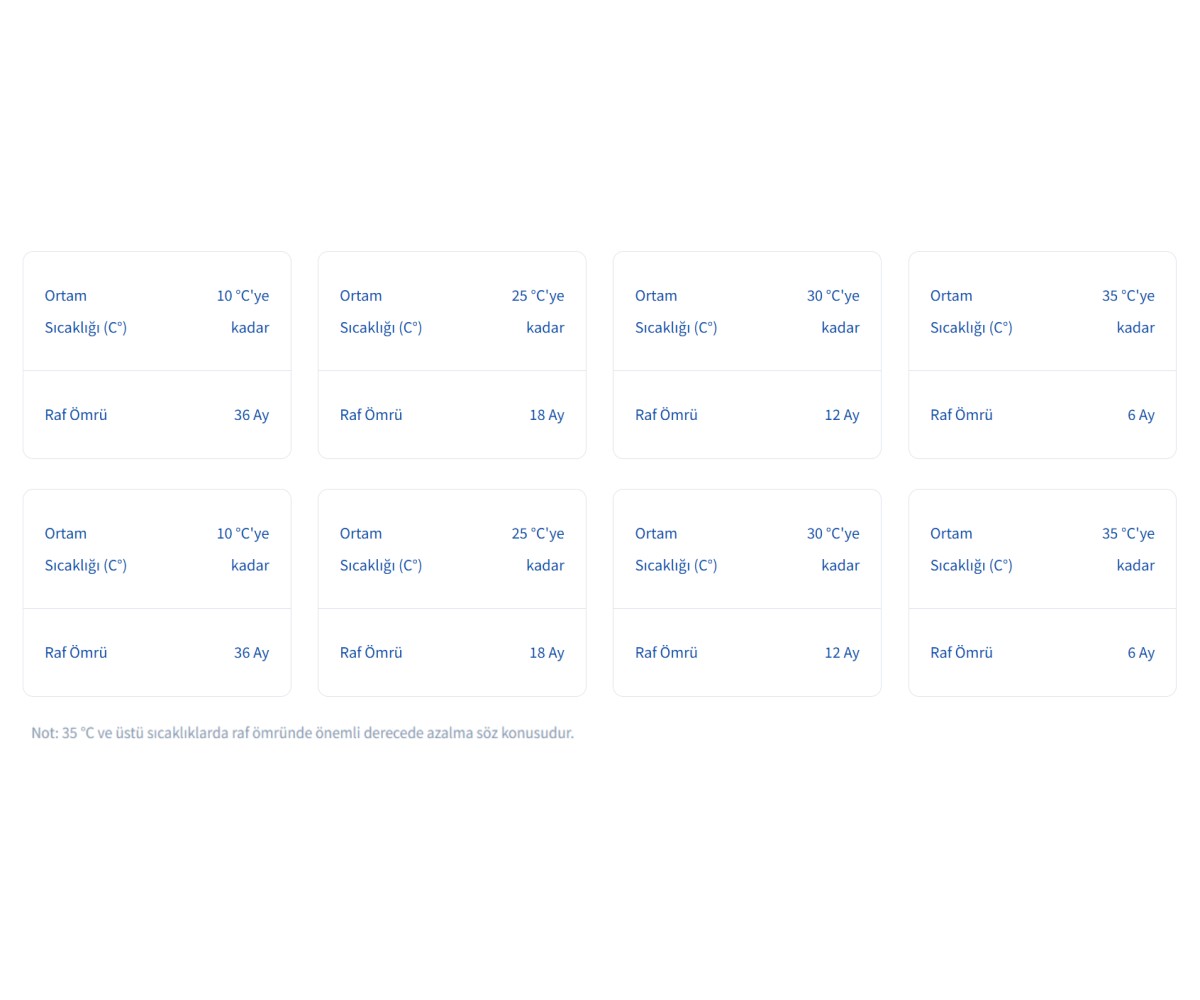Select "35 °C'ye kadar" in the second row
This screenshot has height=1000, width=1200.
(x=1128, y=549)
